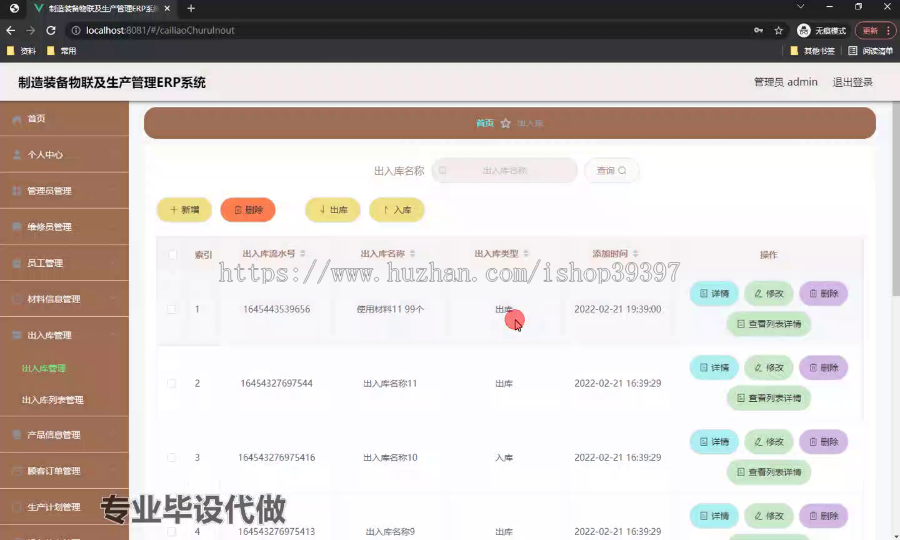Click 退出登录 to log out
The height and width of the screenshot is (540, 900).
(852, 82)
